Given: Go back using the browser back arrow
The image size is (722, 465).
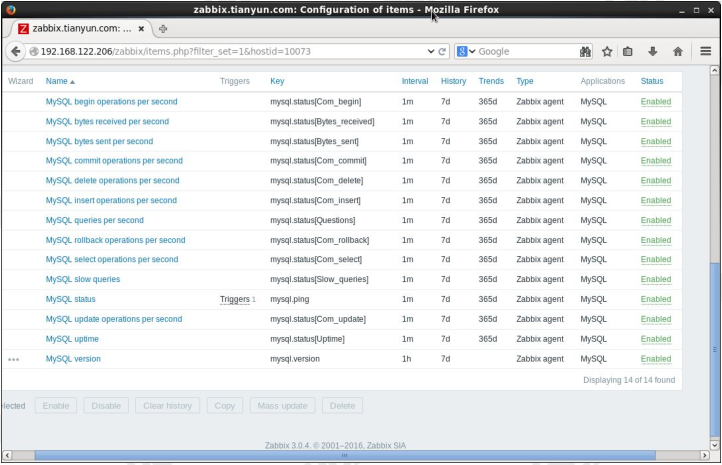Looking at the screenshot, I should click(x=16, y=51).
